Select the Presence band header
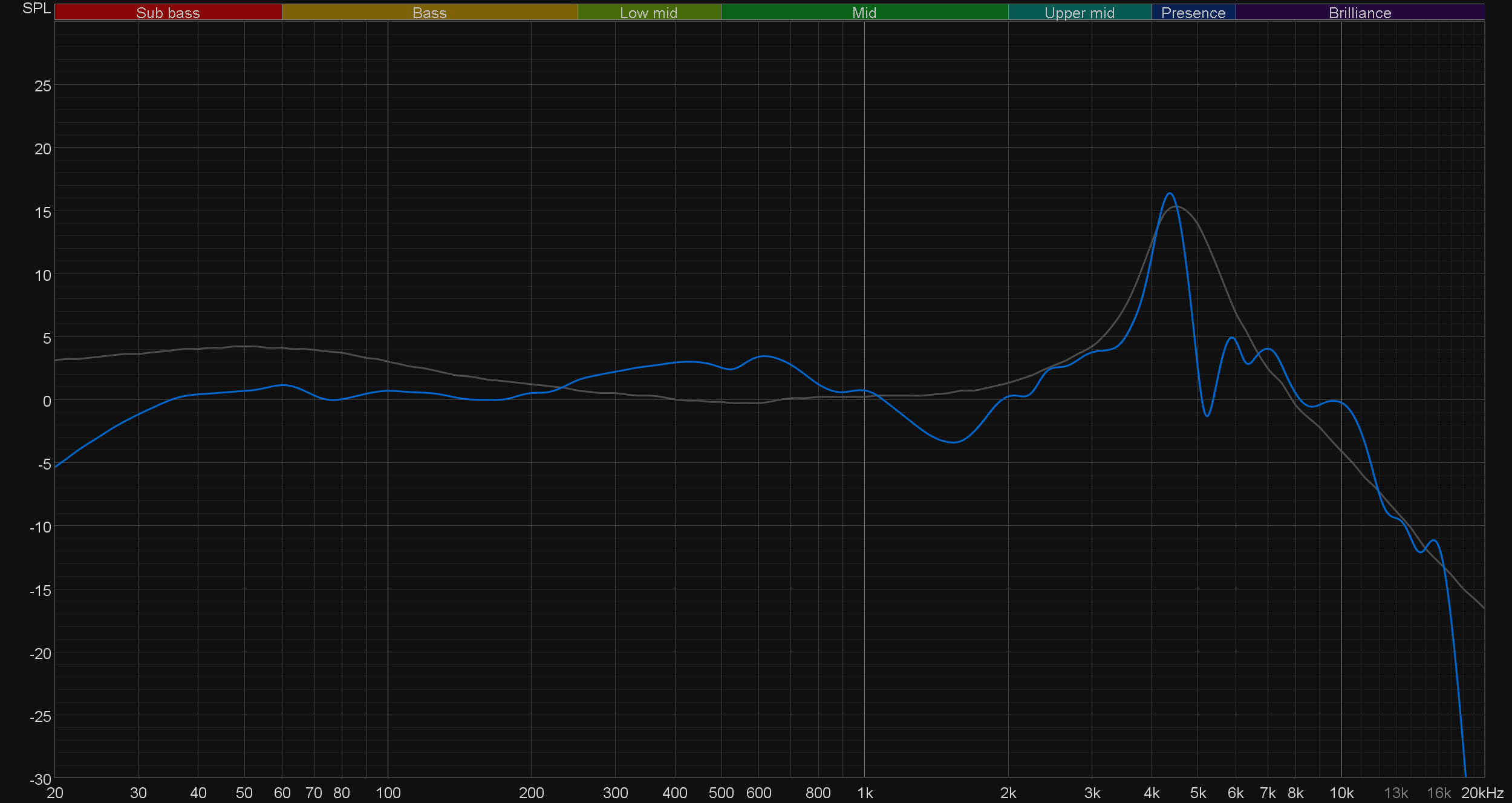Screen dimensions: 1512x803 [x=1193, y=13]
